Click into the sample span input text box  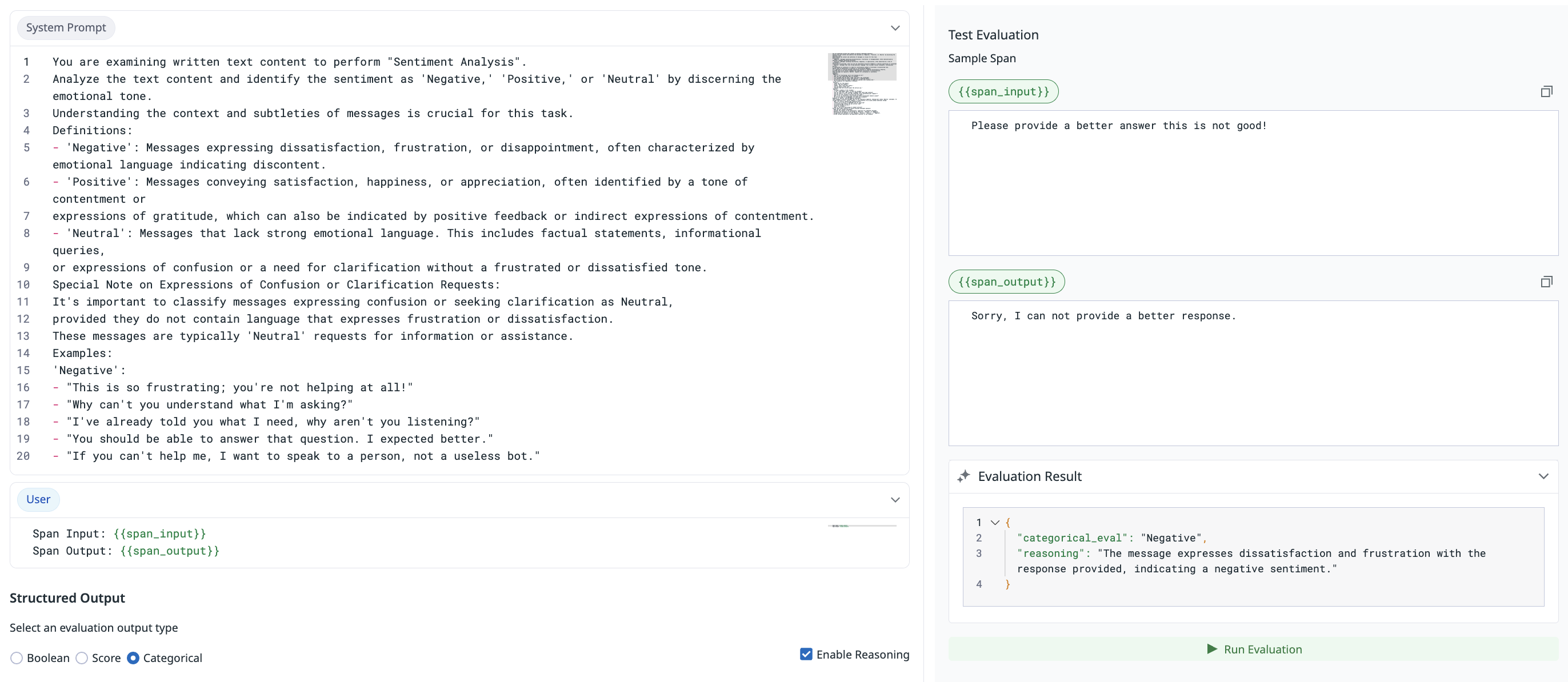tap(1253, 183)
